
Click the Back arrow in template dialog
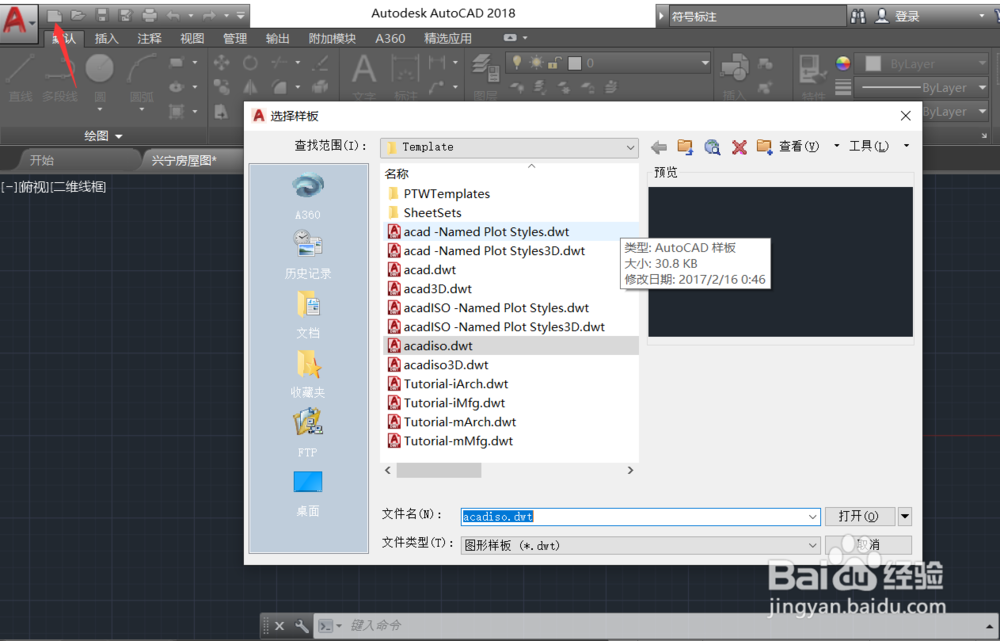click(x=659, y=147)
